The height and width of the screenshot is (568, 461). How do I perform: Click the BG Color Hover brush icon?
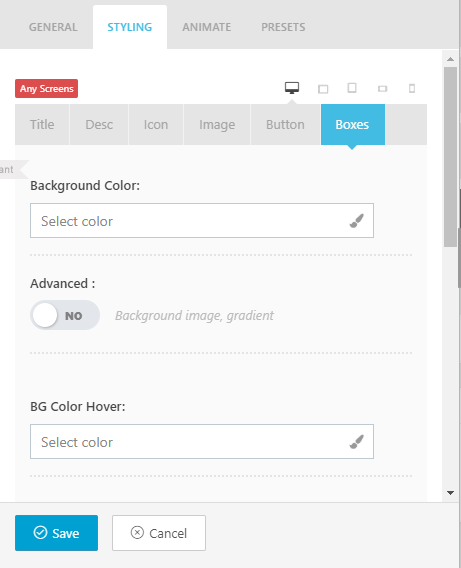(356, 442)
